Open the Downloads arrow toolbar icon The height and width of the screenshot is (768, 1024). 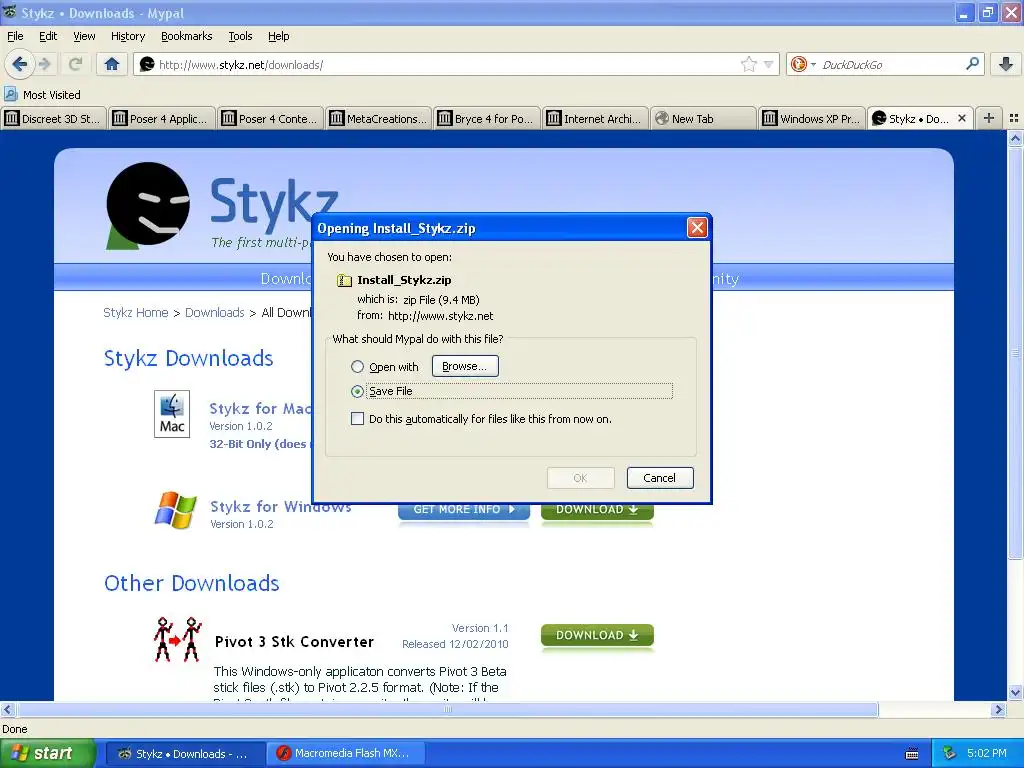click(x=1006, y=64)
